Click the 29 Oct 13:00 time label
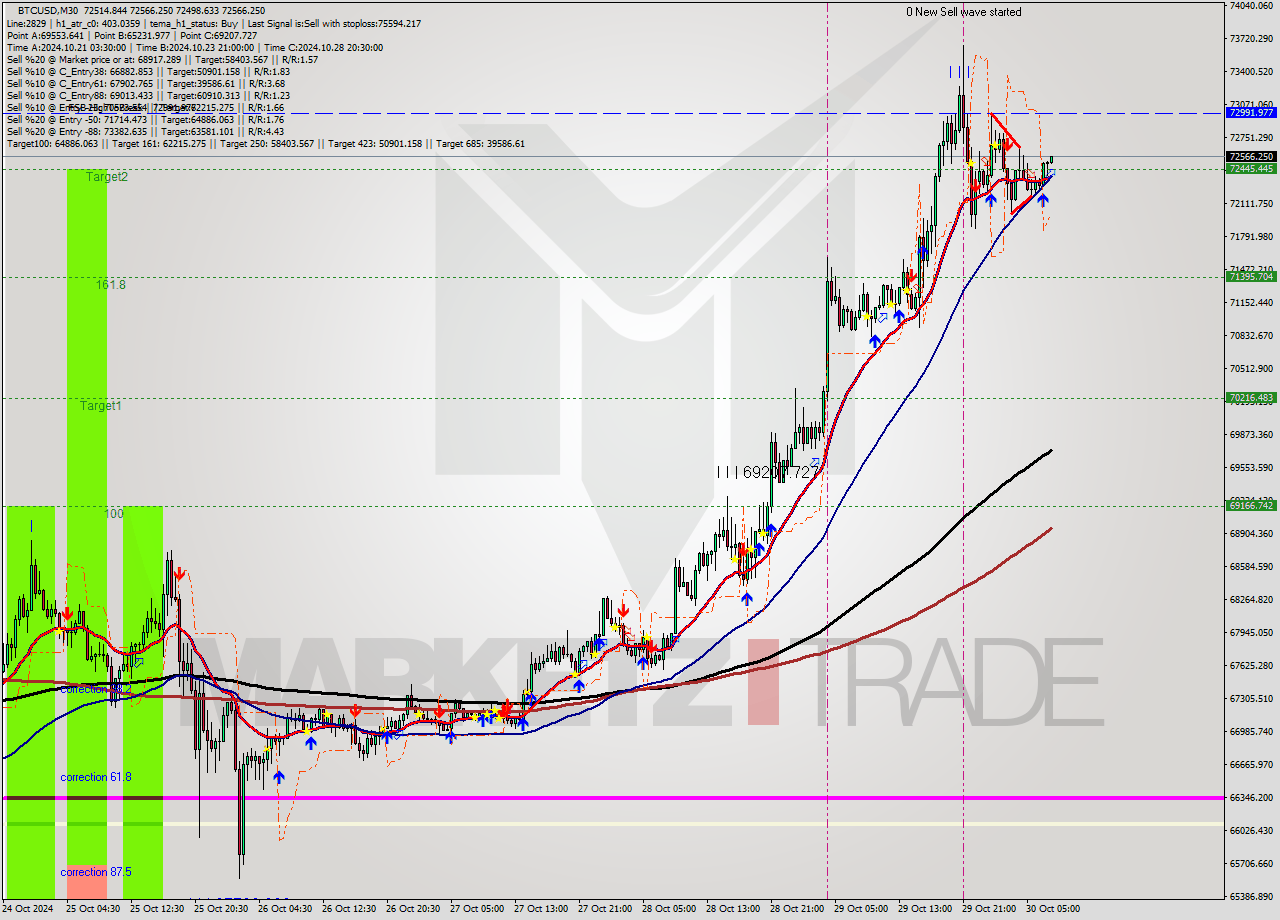Screen dimensions: 1280x920 [924, 909]
